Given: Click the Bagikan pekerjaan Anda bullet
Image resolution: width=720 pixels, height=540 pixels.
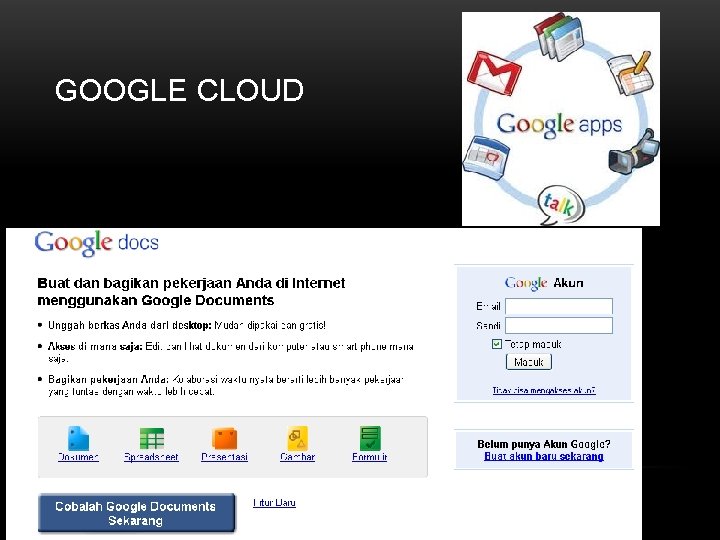Looking at the screenshot, I should [225, 385].
